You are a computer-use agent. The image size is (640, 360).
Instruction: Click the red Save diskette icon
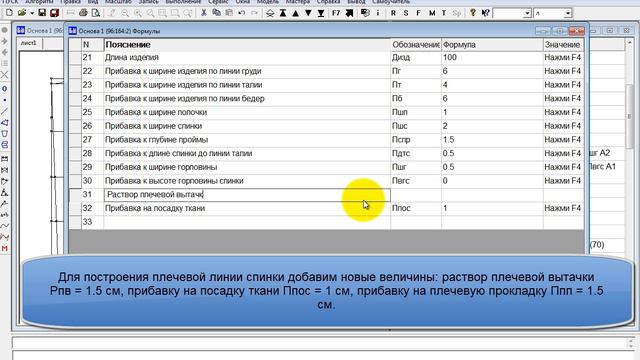click(54, 13)
